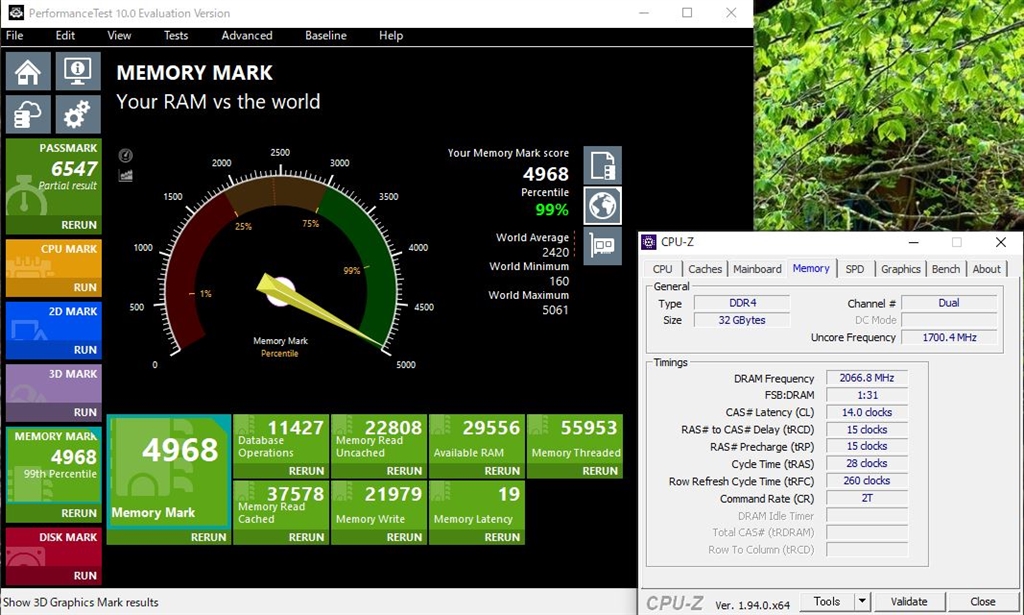Click the DRAM Frequency value field
This screenshot has width=1024, height=615.
coord(866,378)
